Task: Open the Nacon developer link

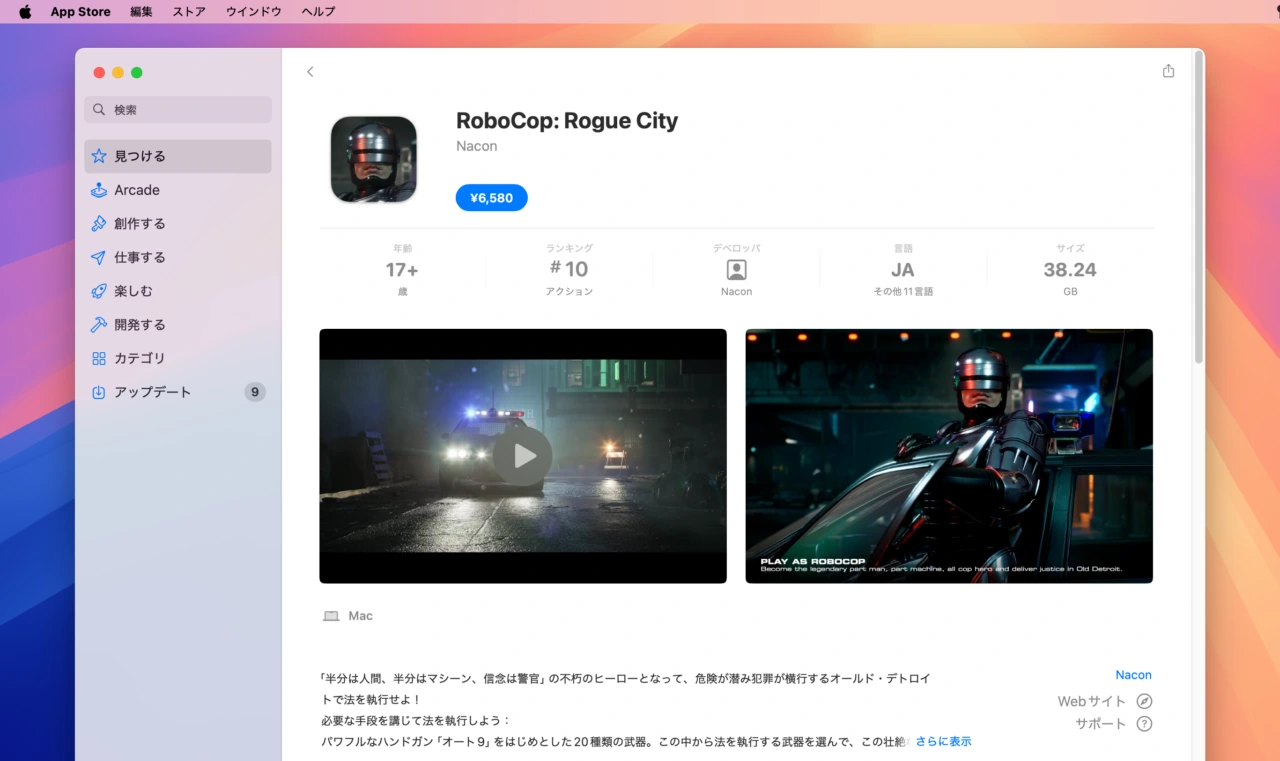Action: click(1133, 675)
